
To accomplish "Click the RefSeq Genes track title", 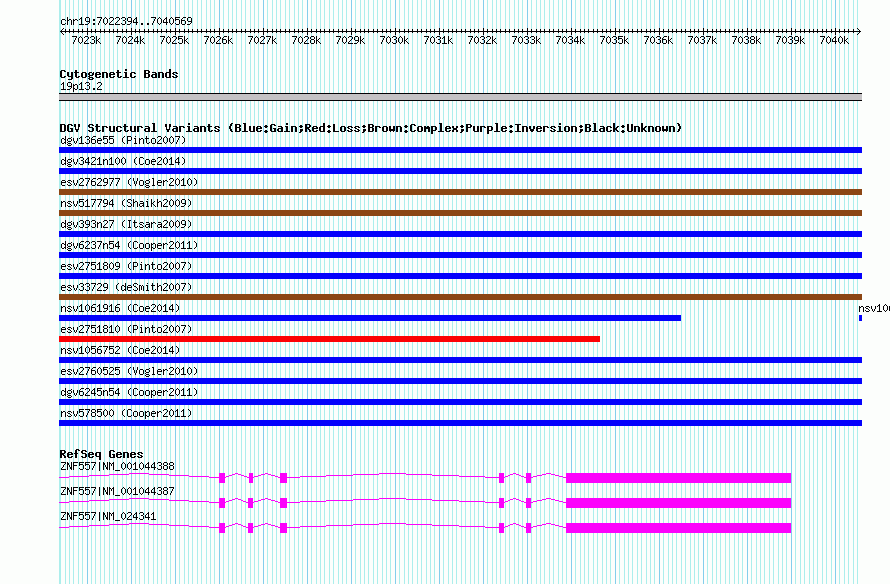I will click(101, 454).
